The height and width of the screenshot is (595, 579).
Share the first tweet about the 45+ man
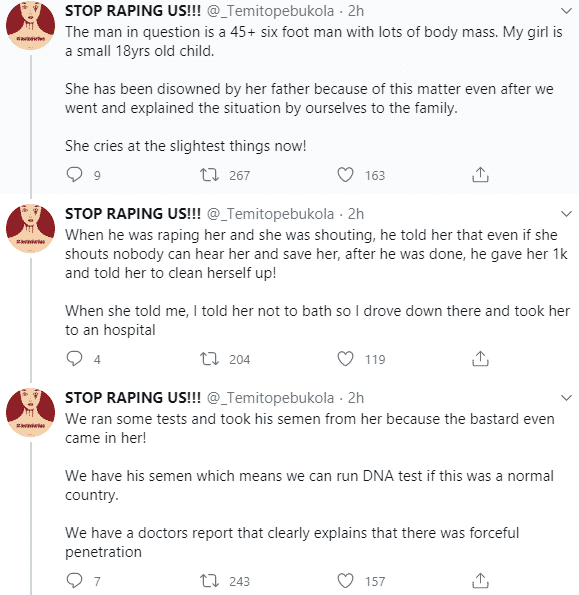[x=480, y=175]
